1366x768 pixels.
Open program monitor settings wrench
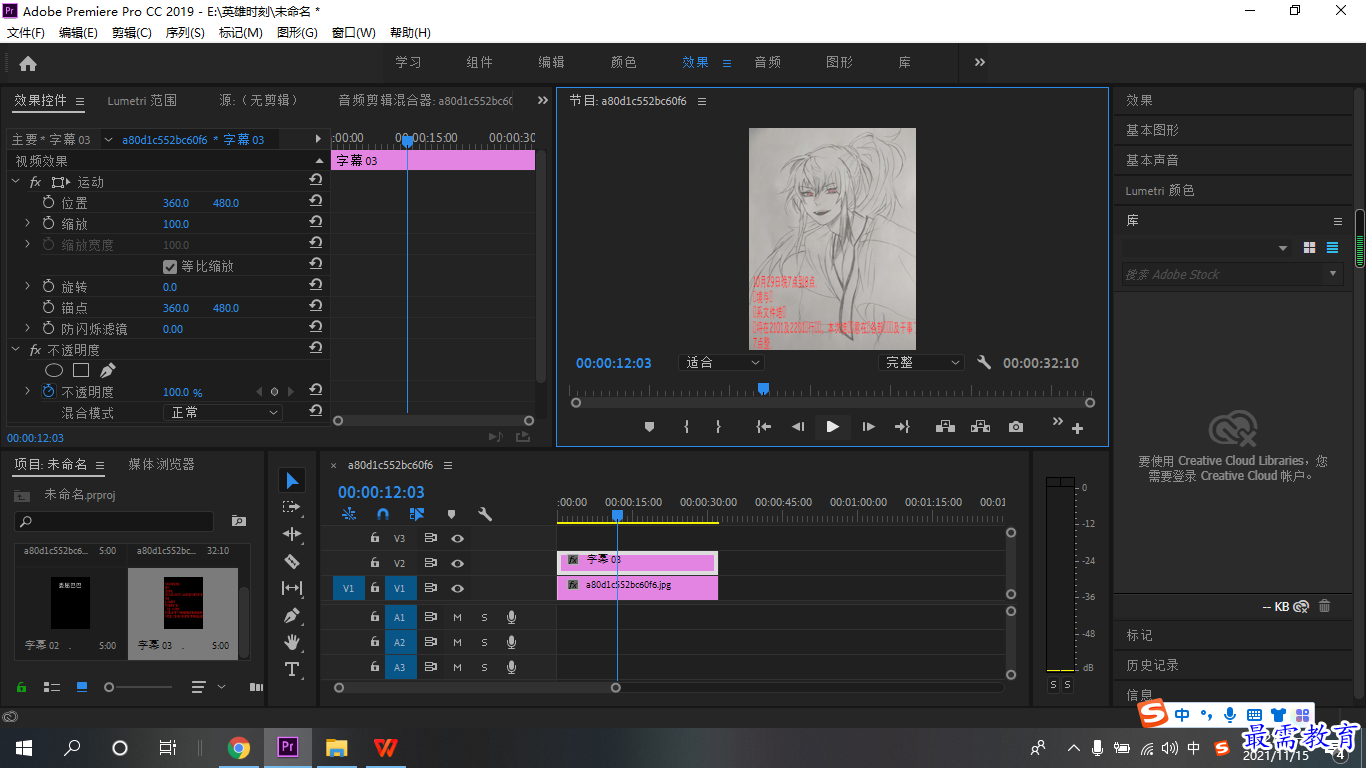[x=984, y=363]
